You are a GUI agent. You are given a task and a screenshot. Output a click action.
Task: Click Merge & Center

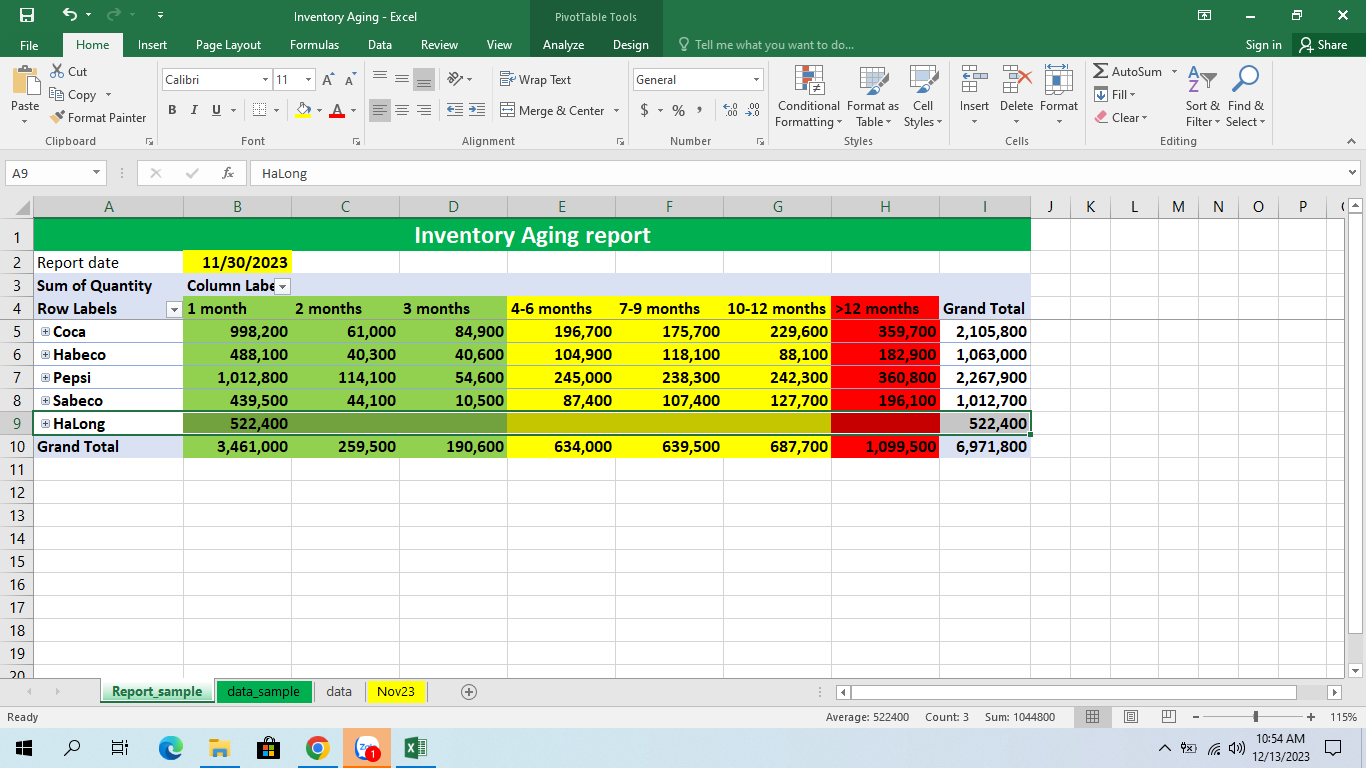(553, 110)
